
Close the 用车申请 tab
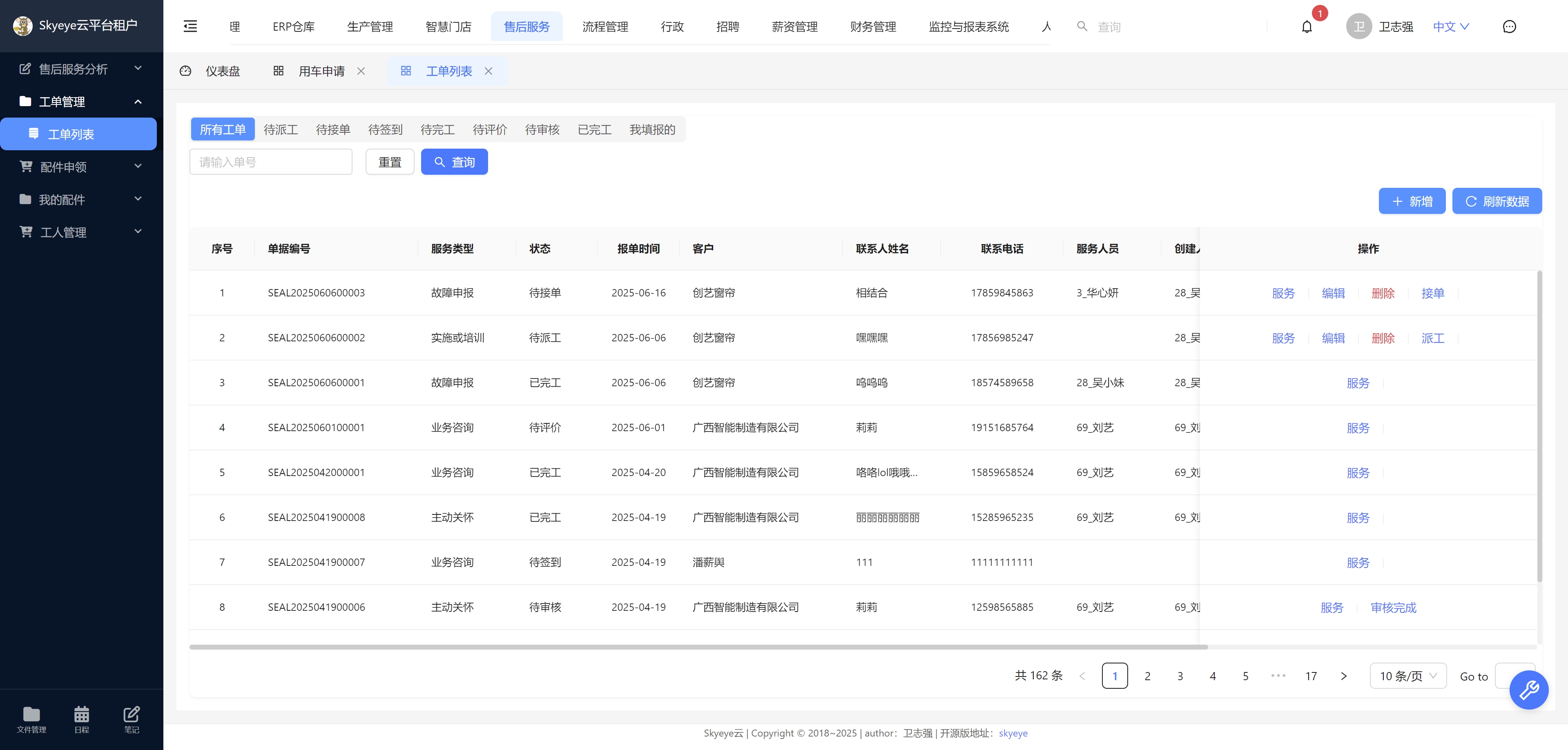click(x=361, y=71)
